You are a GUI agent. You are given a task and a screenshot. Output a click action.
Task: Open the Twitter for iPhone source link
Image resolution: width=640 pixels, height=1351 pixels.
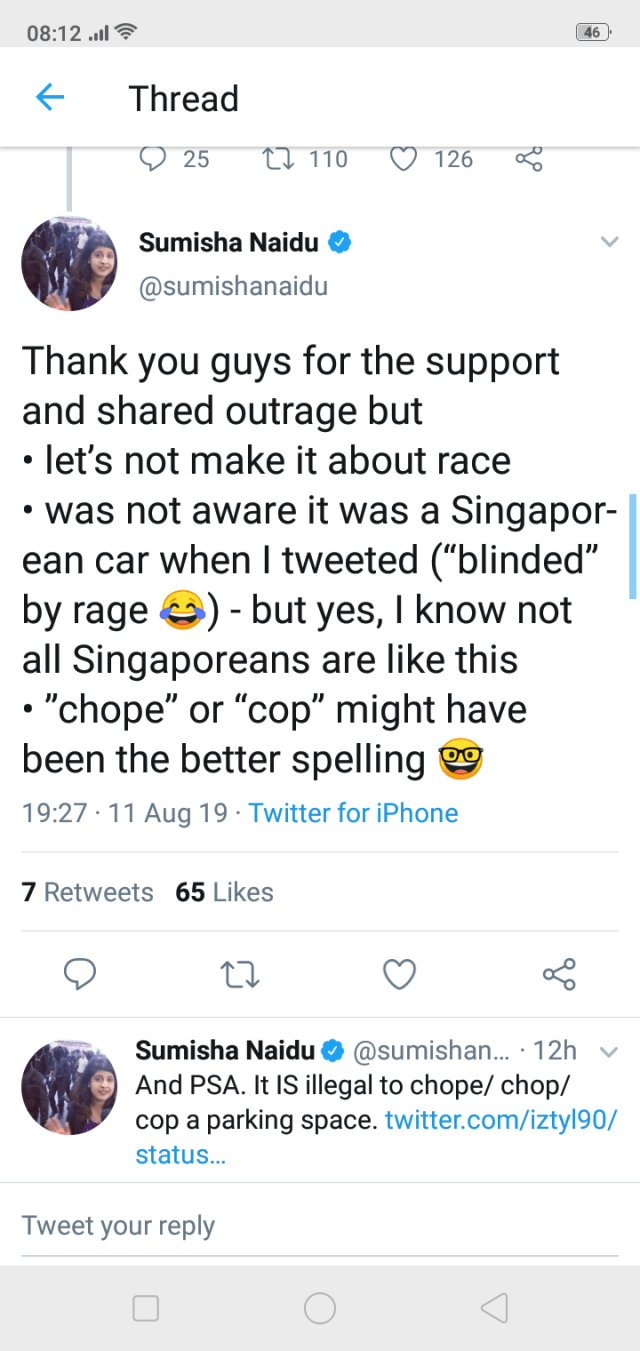click(x=353, y=813)
